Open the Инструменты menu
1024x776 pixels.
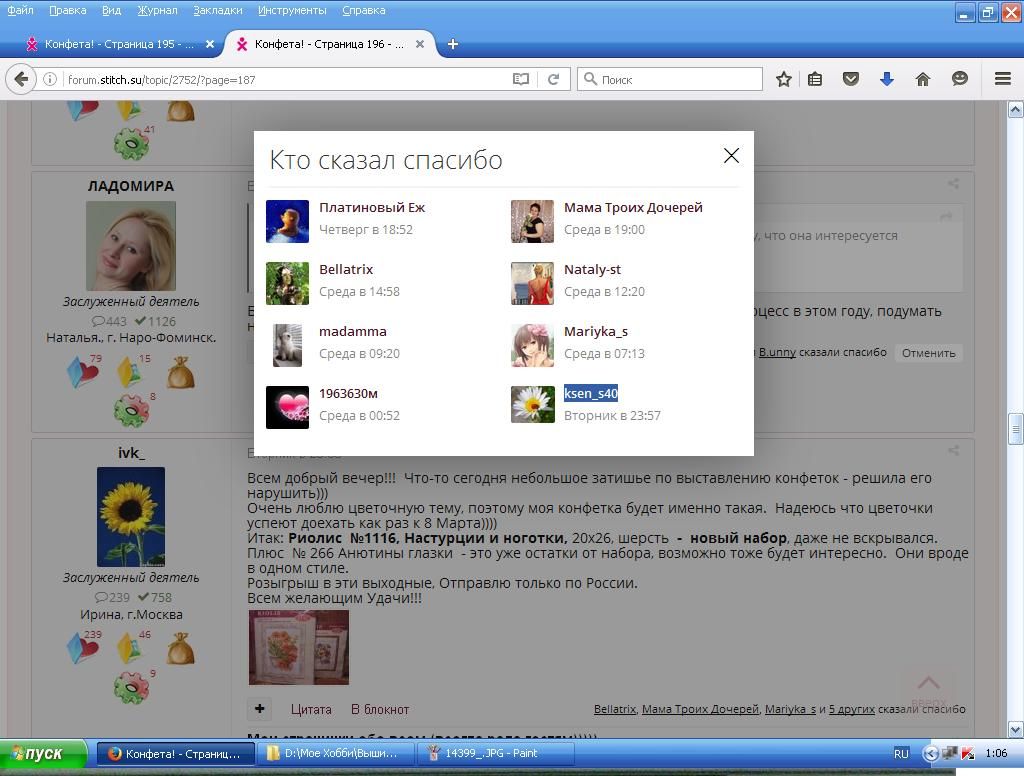point(292,10)
